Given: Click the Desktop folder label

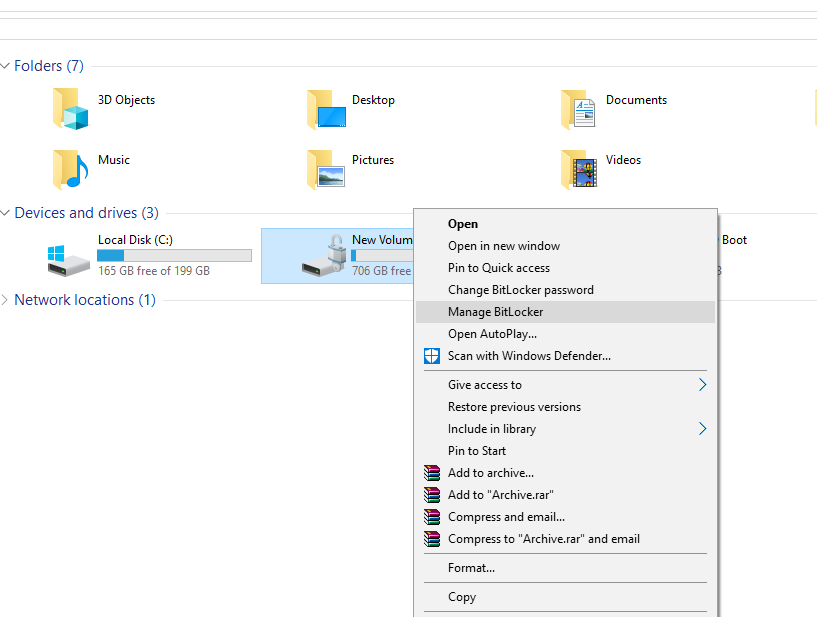Looking at the screenshot, I should [x=373, y=100].
